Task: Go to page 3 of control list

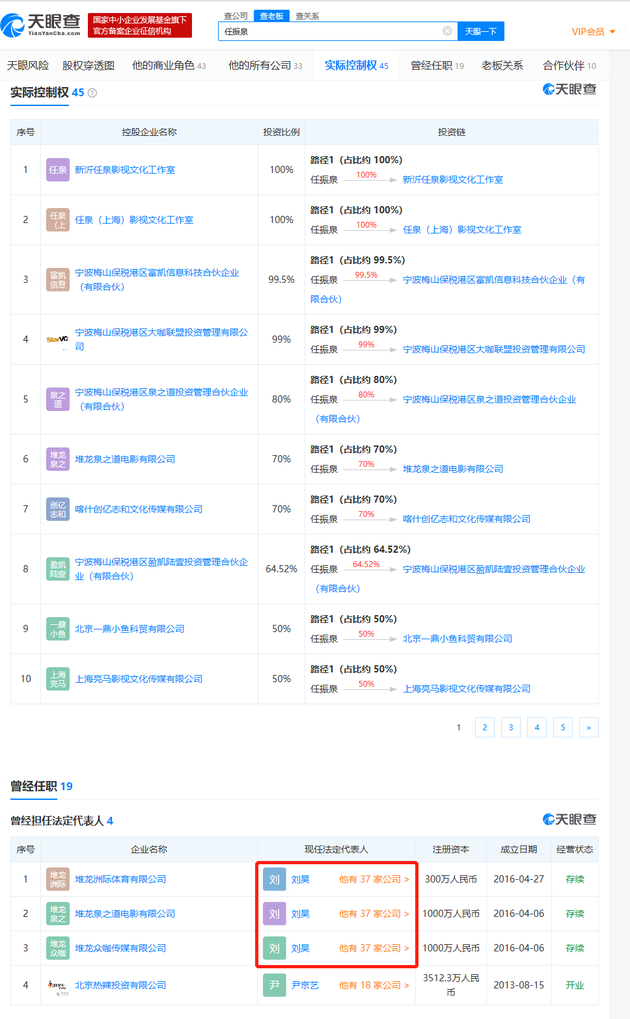Action: (x=510, y=727)
